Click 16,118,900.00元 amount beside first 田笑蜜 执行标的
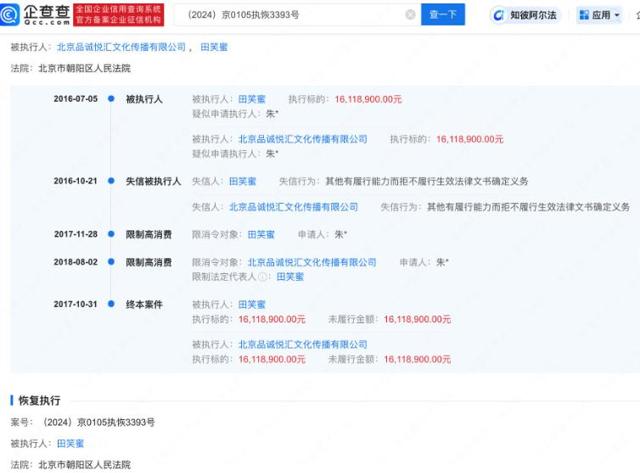 368,99
